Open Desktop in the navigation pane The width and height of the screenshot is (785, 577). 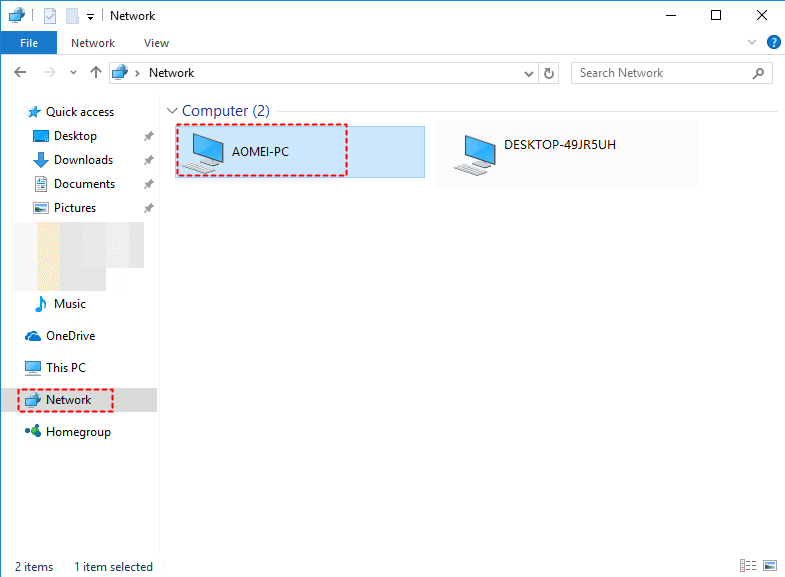(x=75, y=136)
